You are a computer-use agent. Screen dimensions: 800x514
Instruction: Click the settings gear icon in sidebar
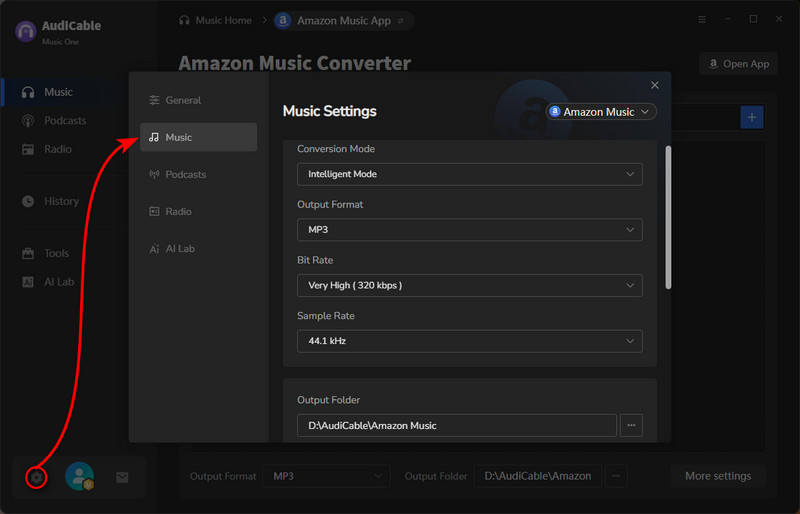point(36,477)
